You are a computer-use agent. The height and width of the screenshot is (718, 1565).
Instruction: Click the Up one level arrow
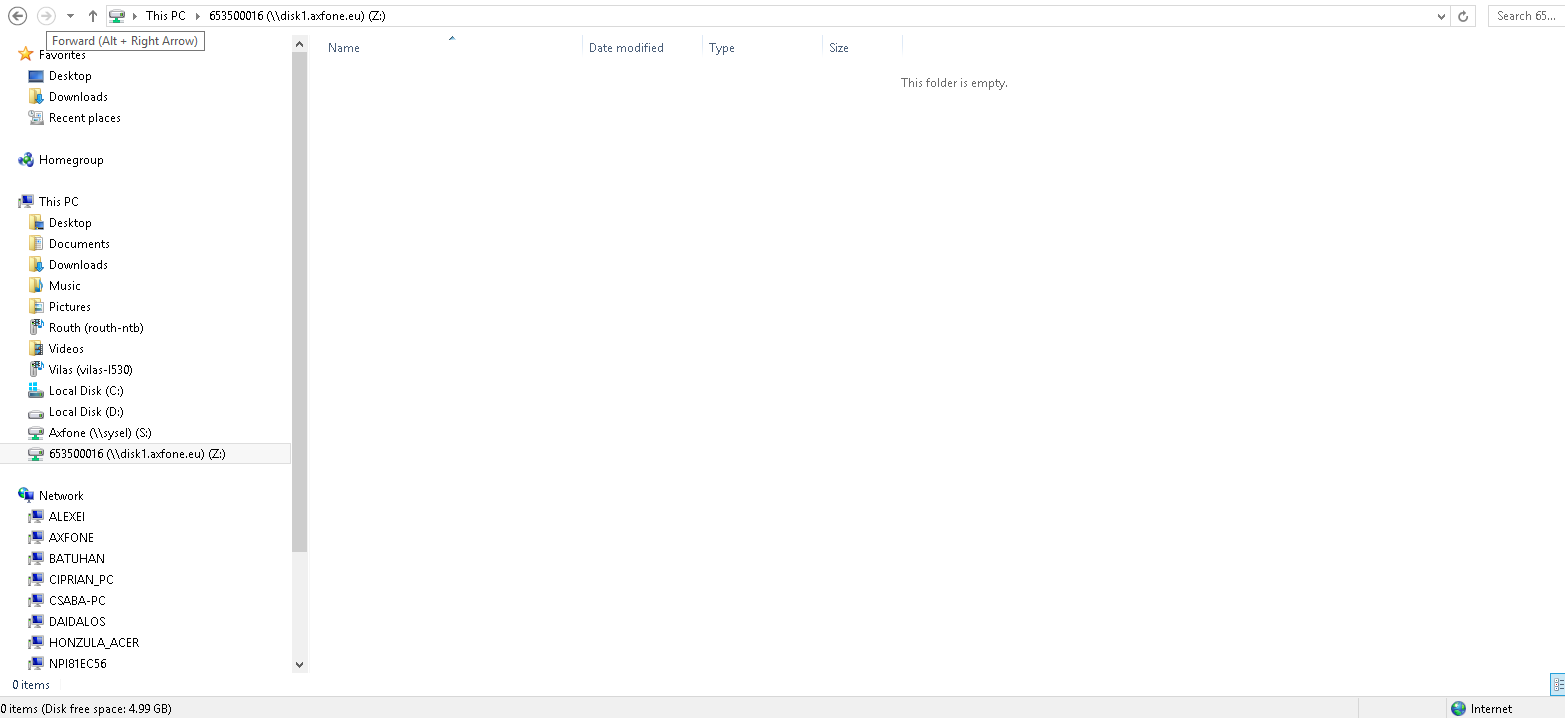tap(93, 16)
